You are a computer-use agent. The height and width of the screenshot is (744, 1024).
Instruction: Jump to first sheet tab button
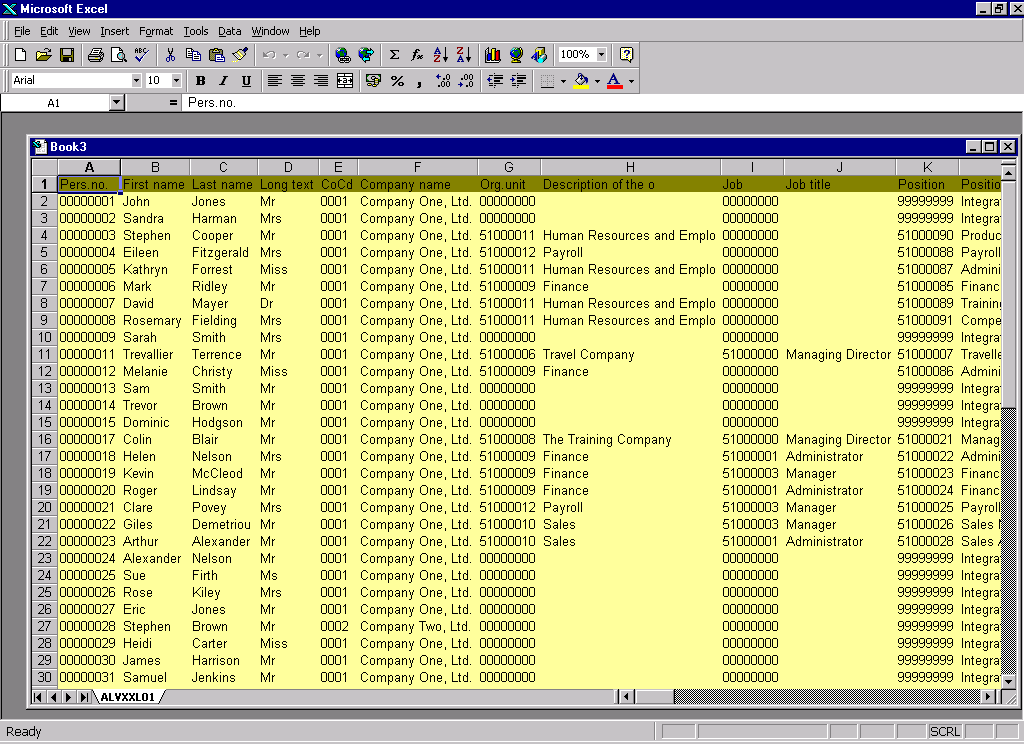(x=38, y=697)
